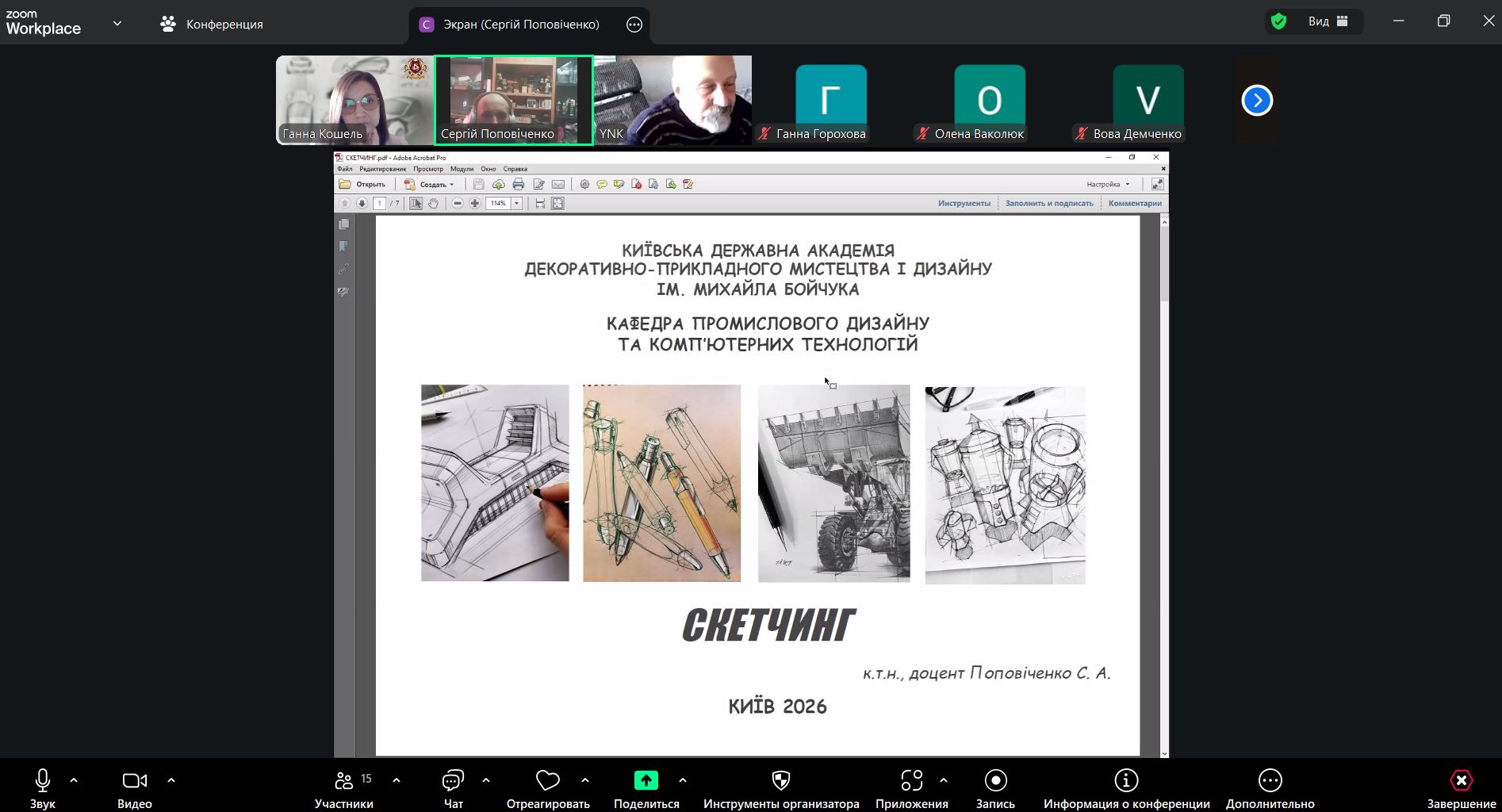Open the Zoom Workplace dropdown chevron
Image resolution: width=1502 pixels, height=812 pixels.
[x=117, y=24]
